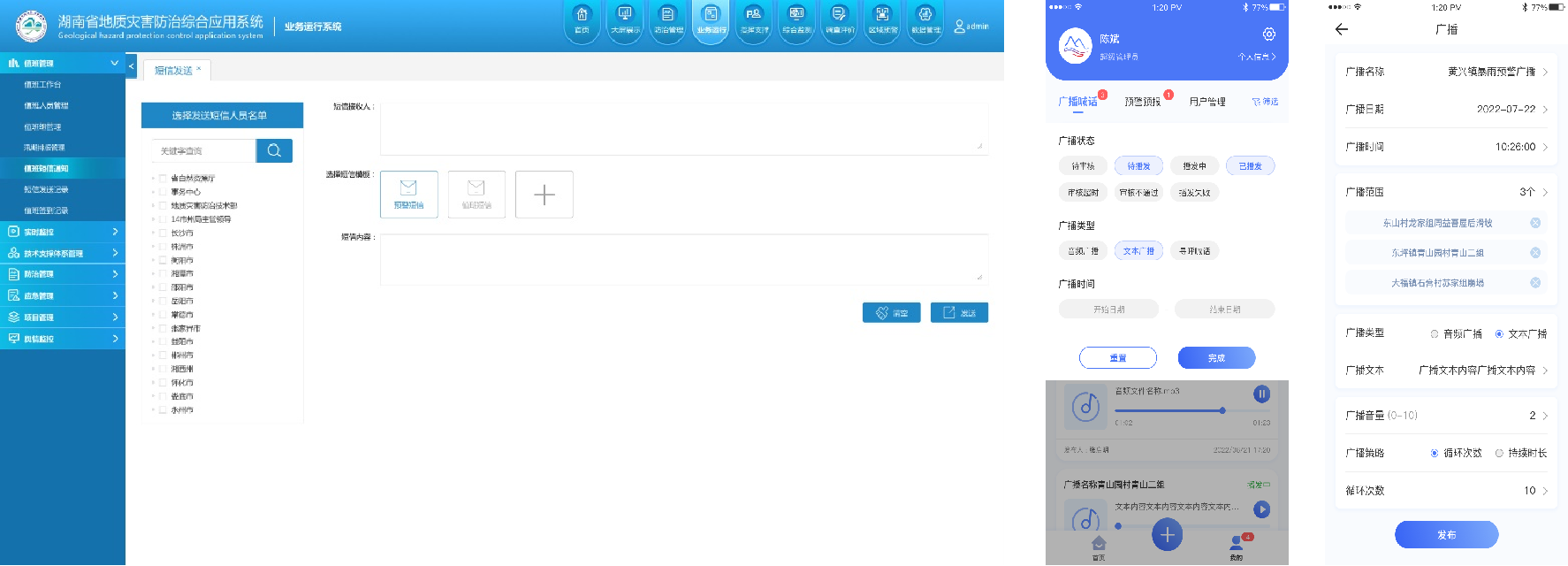Check the 长沙市 checkbox in recipient tree

point(163,233)
